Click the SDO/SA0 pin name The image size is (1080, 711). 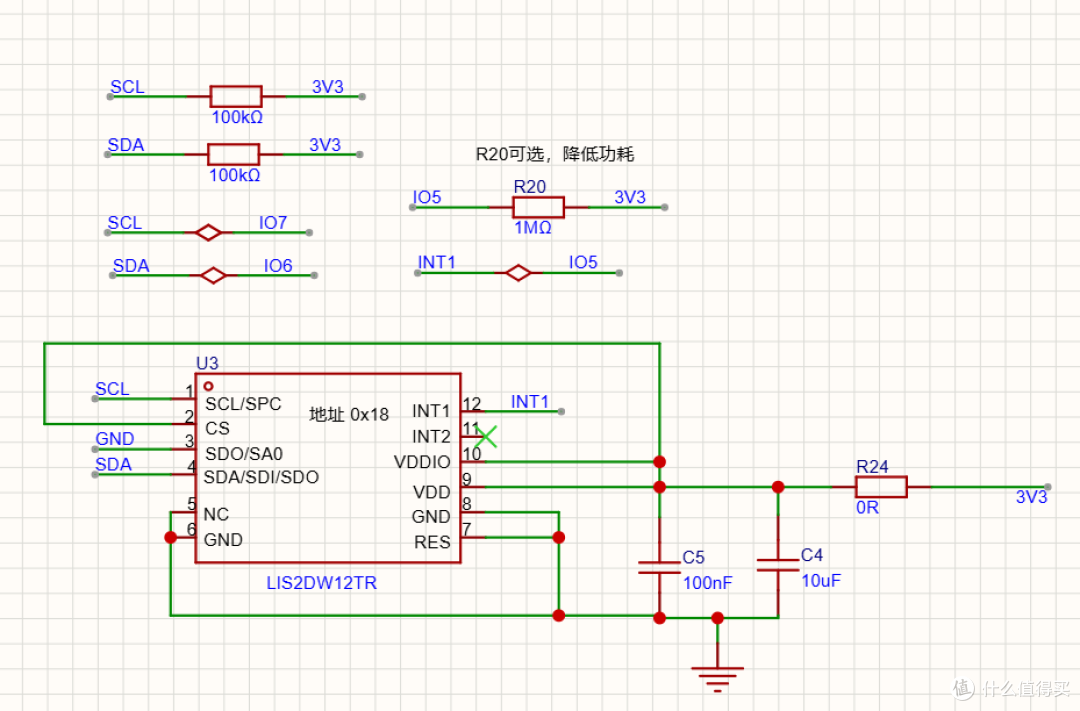[244, 454]
